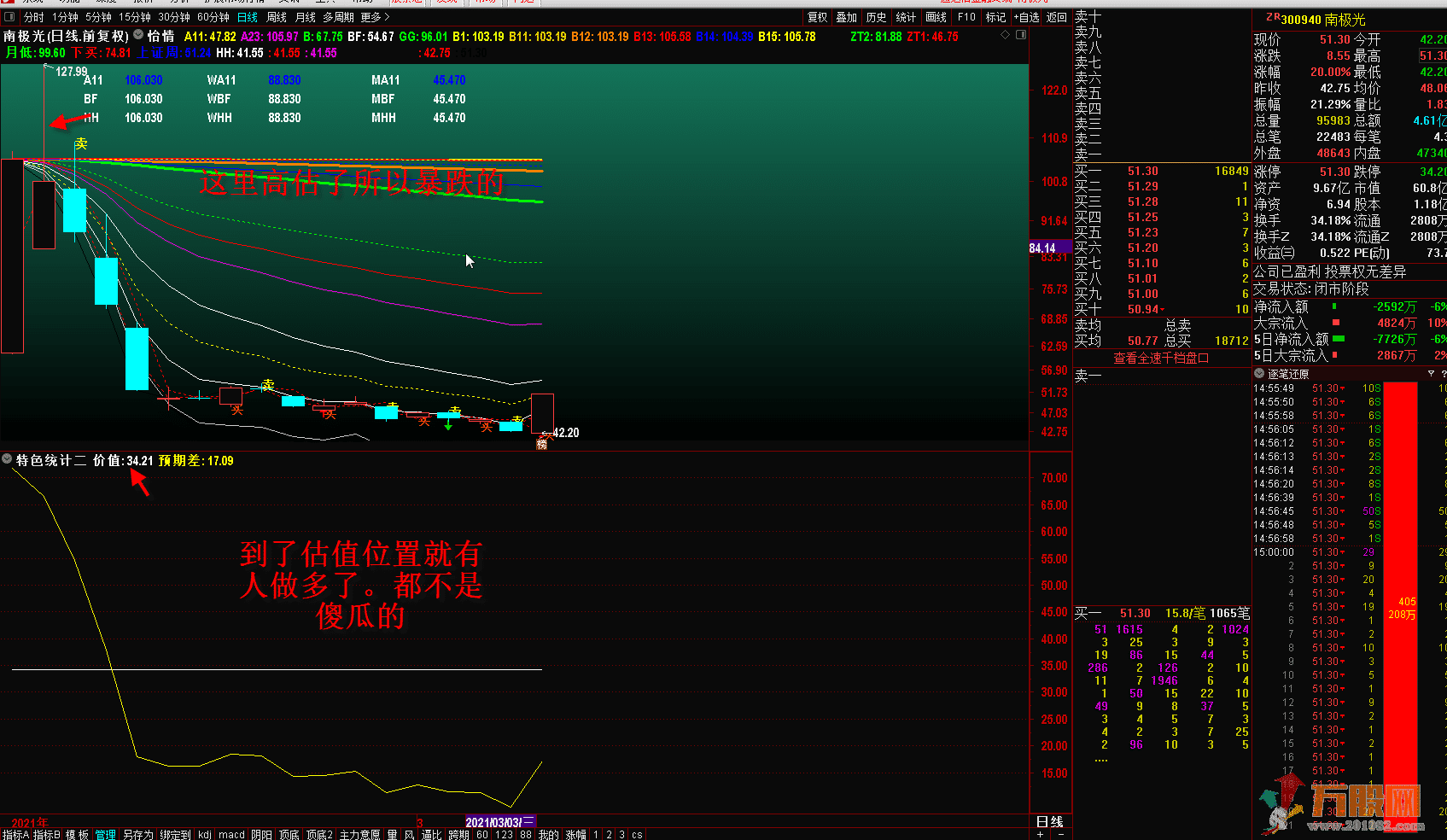Select the 主力意愿 indicator tab

coord(359,834)
